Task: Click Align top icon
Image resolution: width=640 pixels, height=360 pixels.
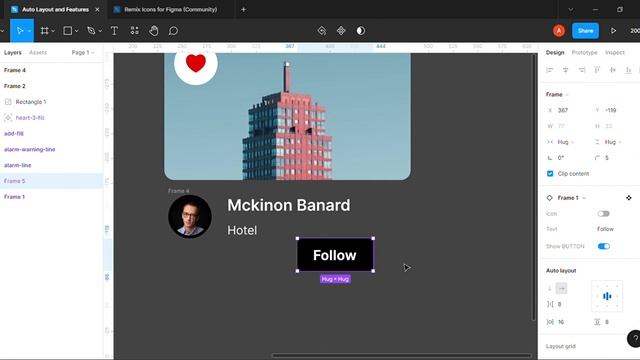Action: coord(597,70)
